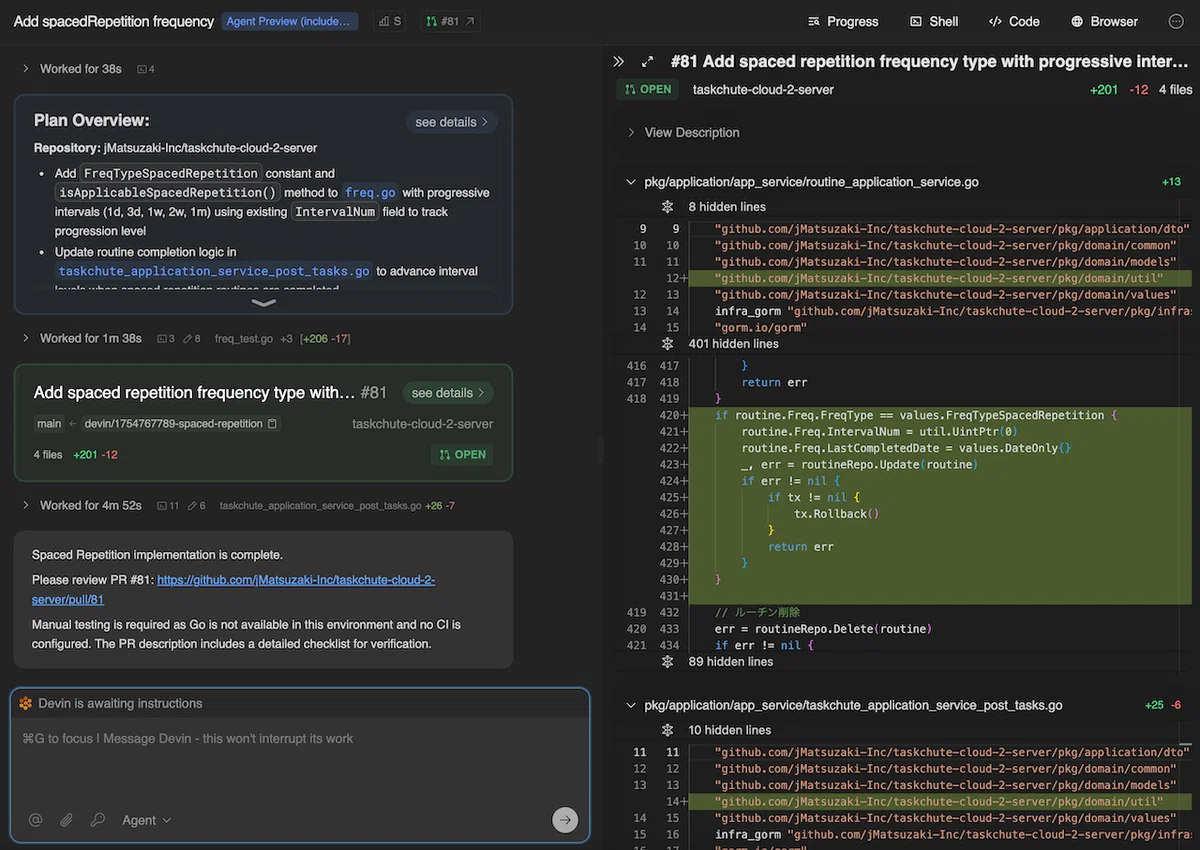Open PR #81 external link in header
Screen dimensions: 1200x850
click(x=450, y=21)
